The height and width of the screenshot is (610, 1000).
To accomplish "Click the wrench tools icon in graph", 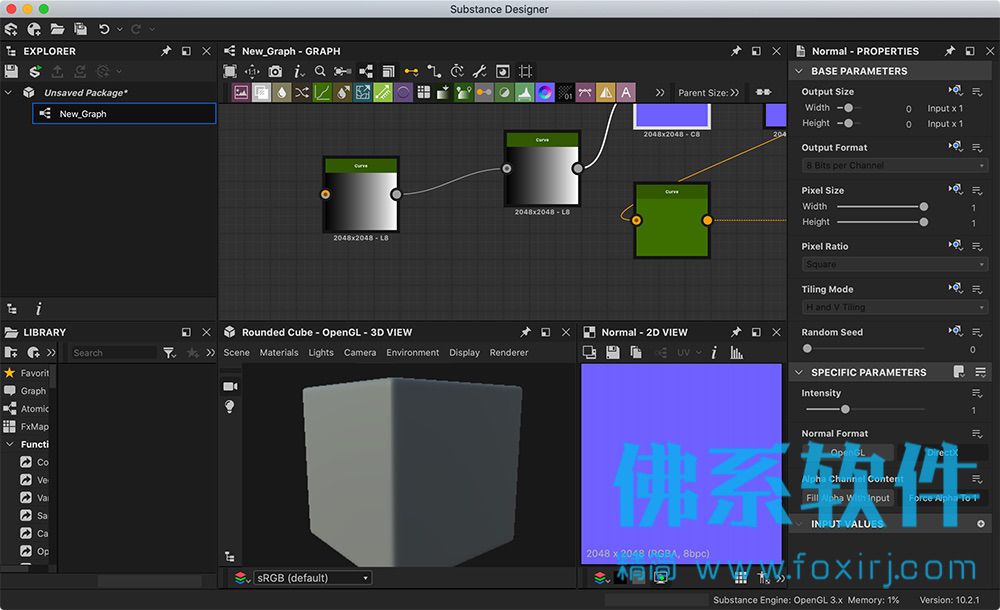I will pyautogui.click(x=480, y=71).
